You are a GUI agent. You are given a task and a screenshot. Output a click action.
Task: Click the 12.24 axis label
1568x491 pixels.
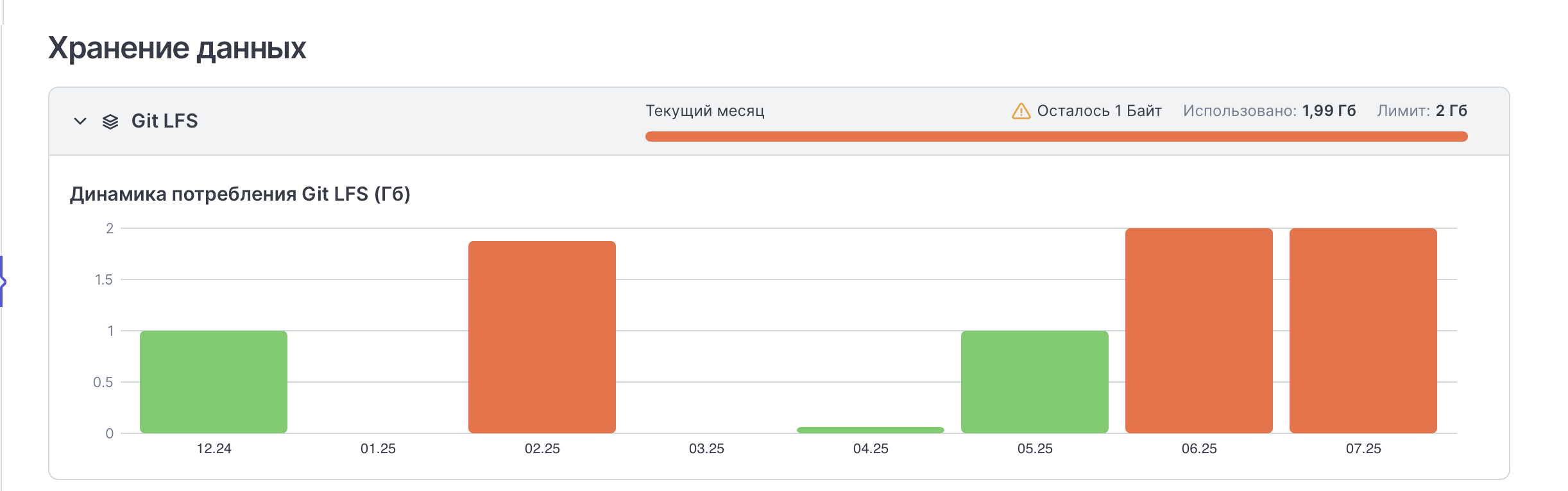214,449
